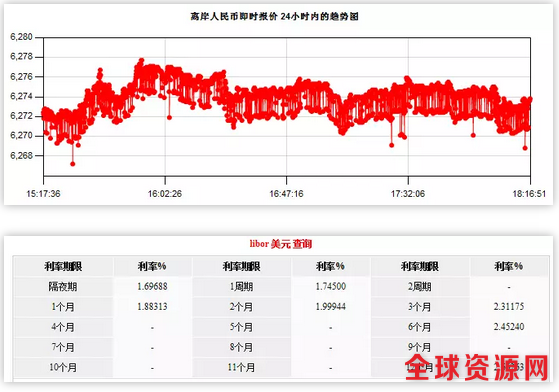Select the 1.69688 rate value

152,287
